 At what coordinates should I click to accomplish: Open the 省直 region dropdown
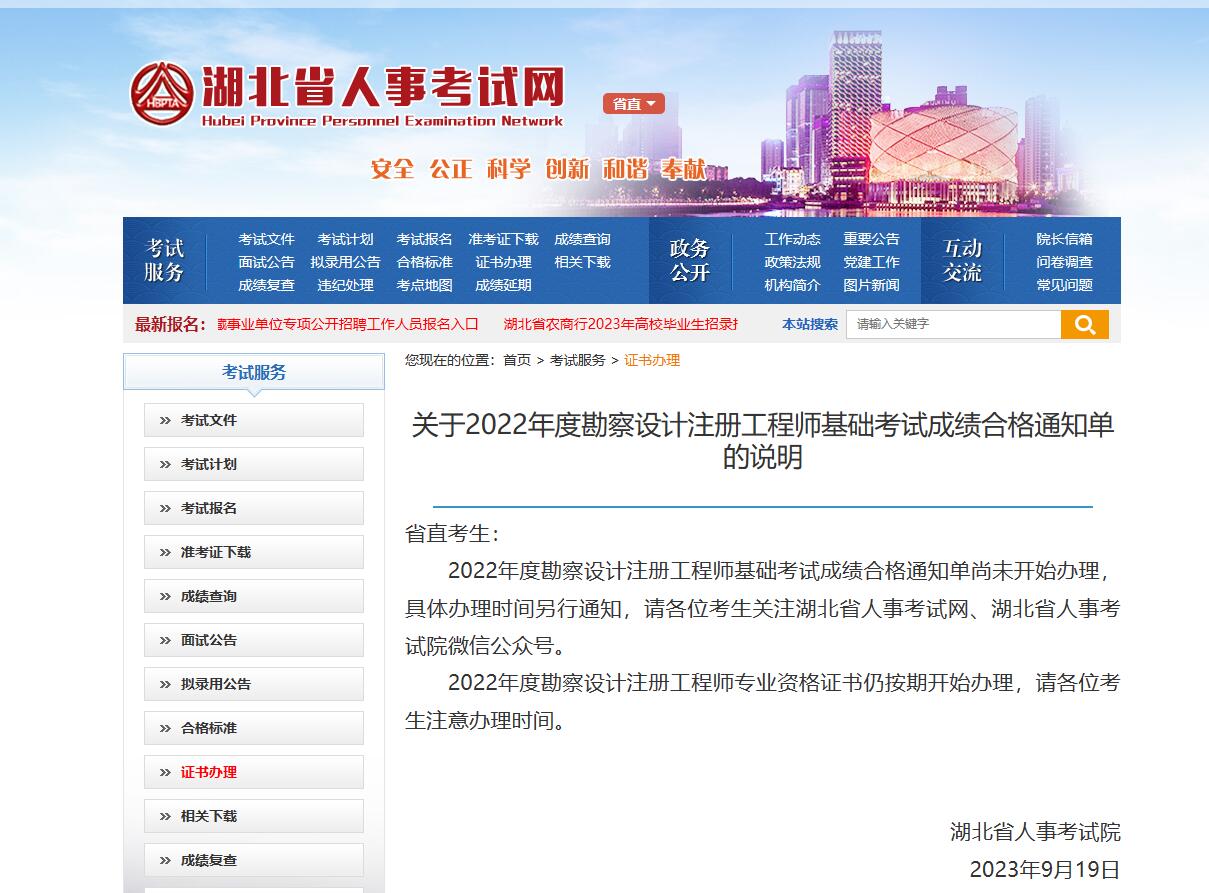(x=633, y=103)
